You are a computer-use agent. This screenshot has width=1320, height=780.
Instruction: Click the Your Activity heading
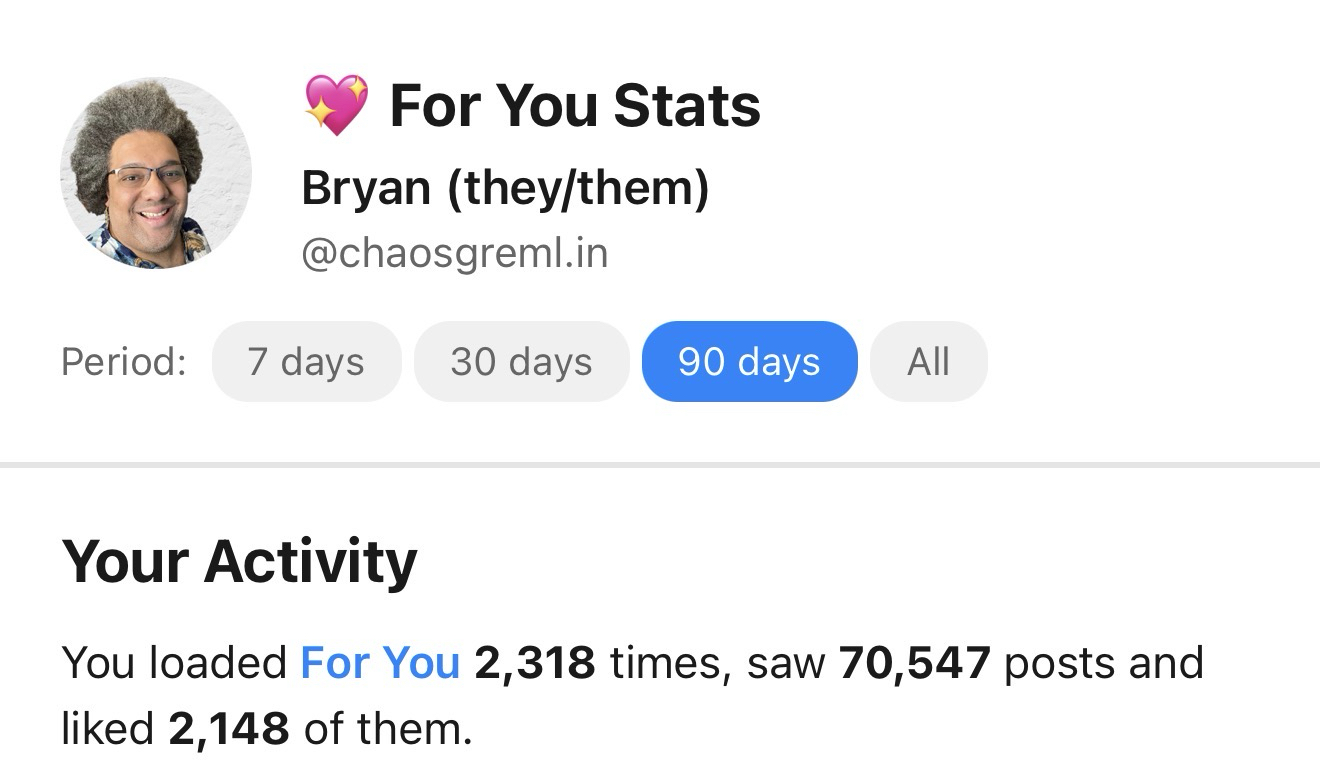coord(239,561)
